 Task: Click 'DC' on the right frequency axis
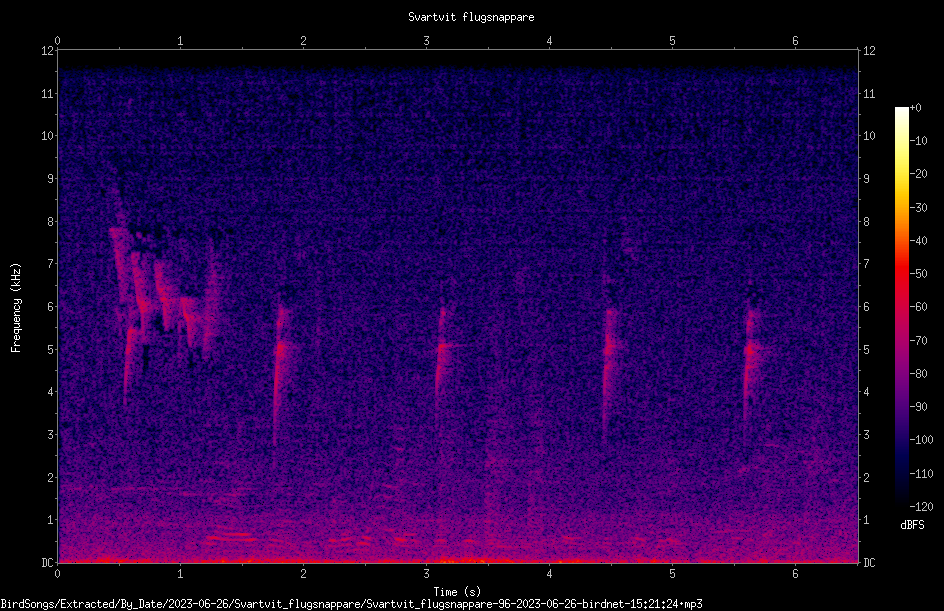(869, 563)
